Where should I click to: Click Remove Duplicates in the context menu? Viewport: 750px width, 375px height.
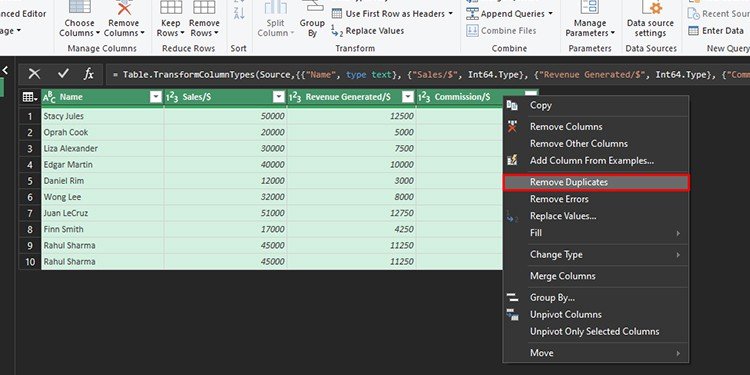click(596, 182)
